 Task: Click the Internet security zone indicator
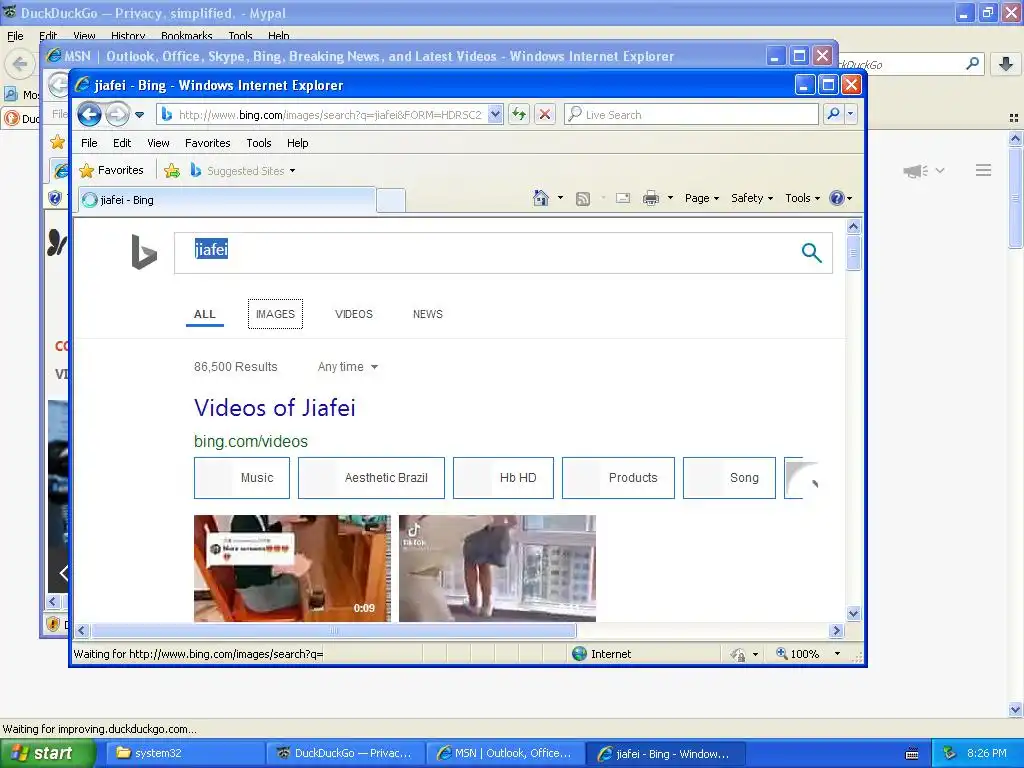point(601,654)
